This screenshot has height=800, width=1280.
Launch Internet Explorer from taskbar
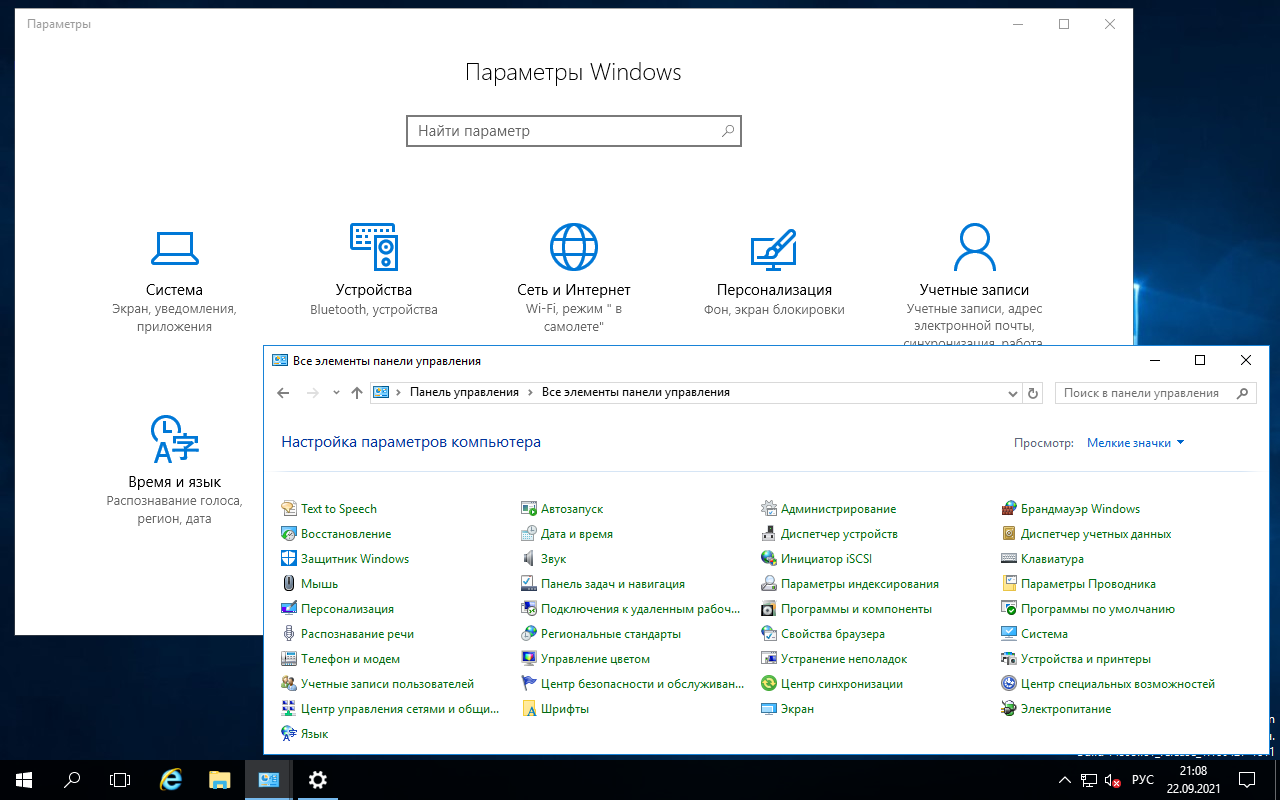(172, 780)
